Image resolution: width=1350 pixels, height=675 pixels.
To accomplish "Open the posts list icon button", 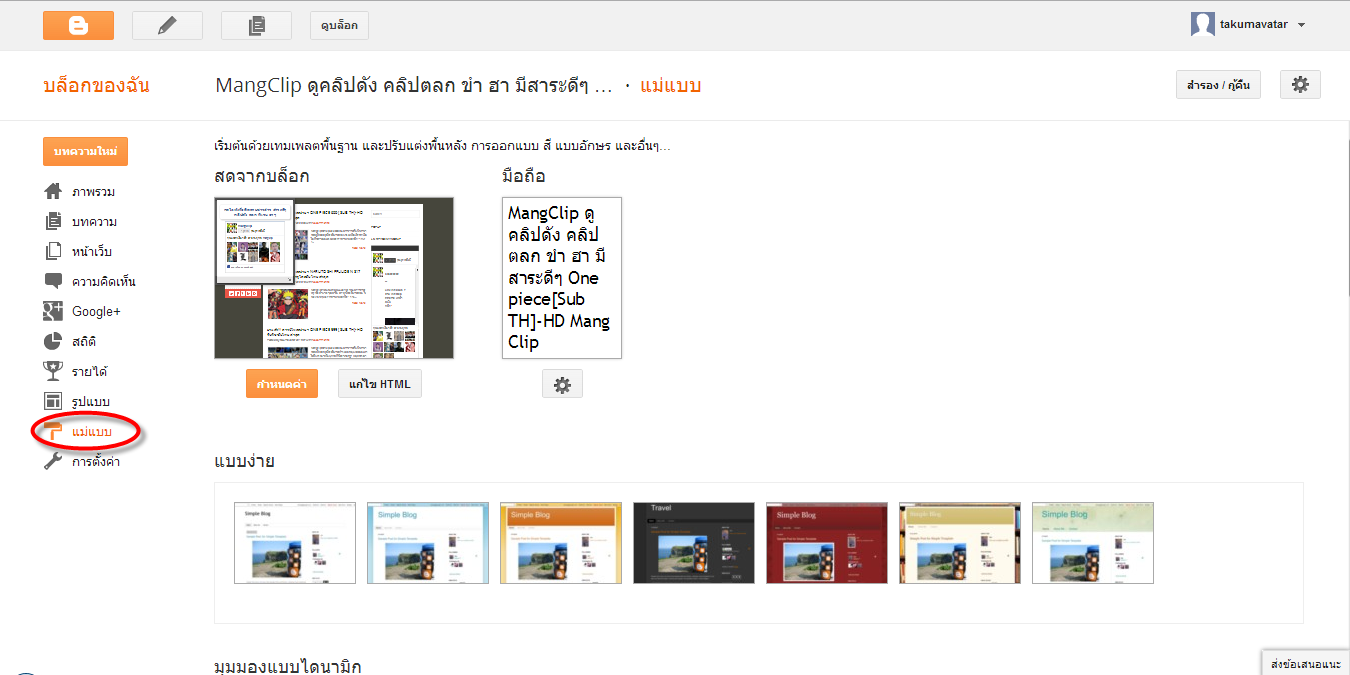I will tap(256, 25).
